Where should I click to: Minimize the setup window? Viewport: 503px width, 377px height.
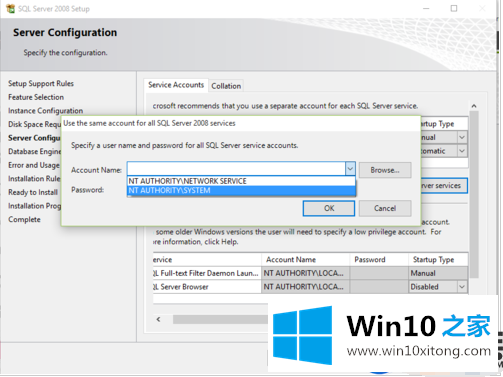point(426,8)
